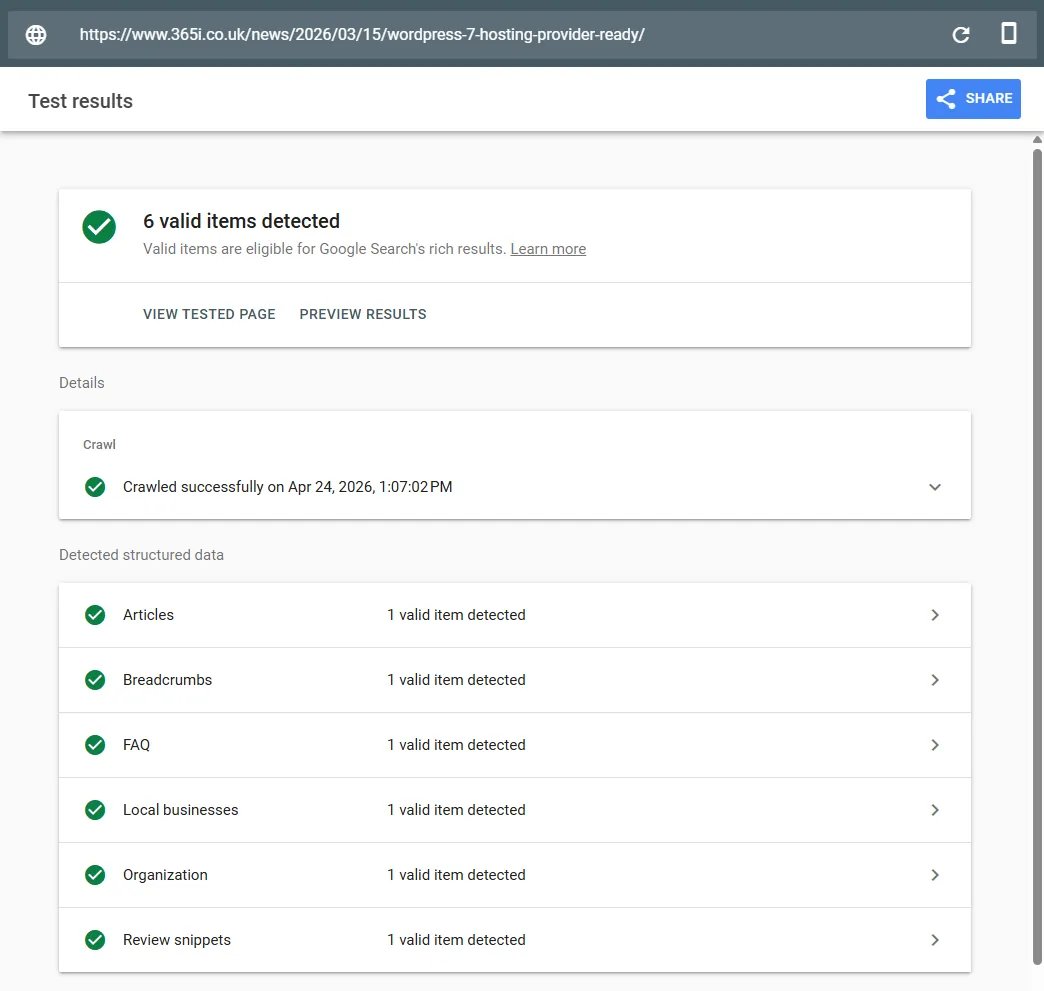Select the Review snippets label
The width and height of the screenshot is (1044, 991).
click(x=176, y=940)
